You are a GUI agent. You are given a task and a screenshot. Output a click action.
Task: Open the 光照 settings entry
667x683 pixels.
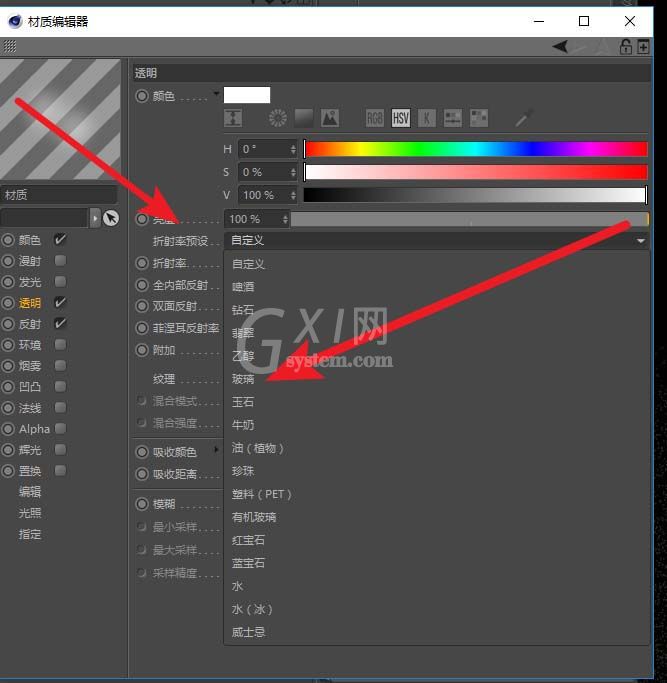pos(30,513)
